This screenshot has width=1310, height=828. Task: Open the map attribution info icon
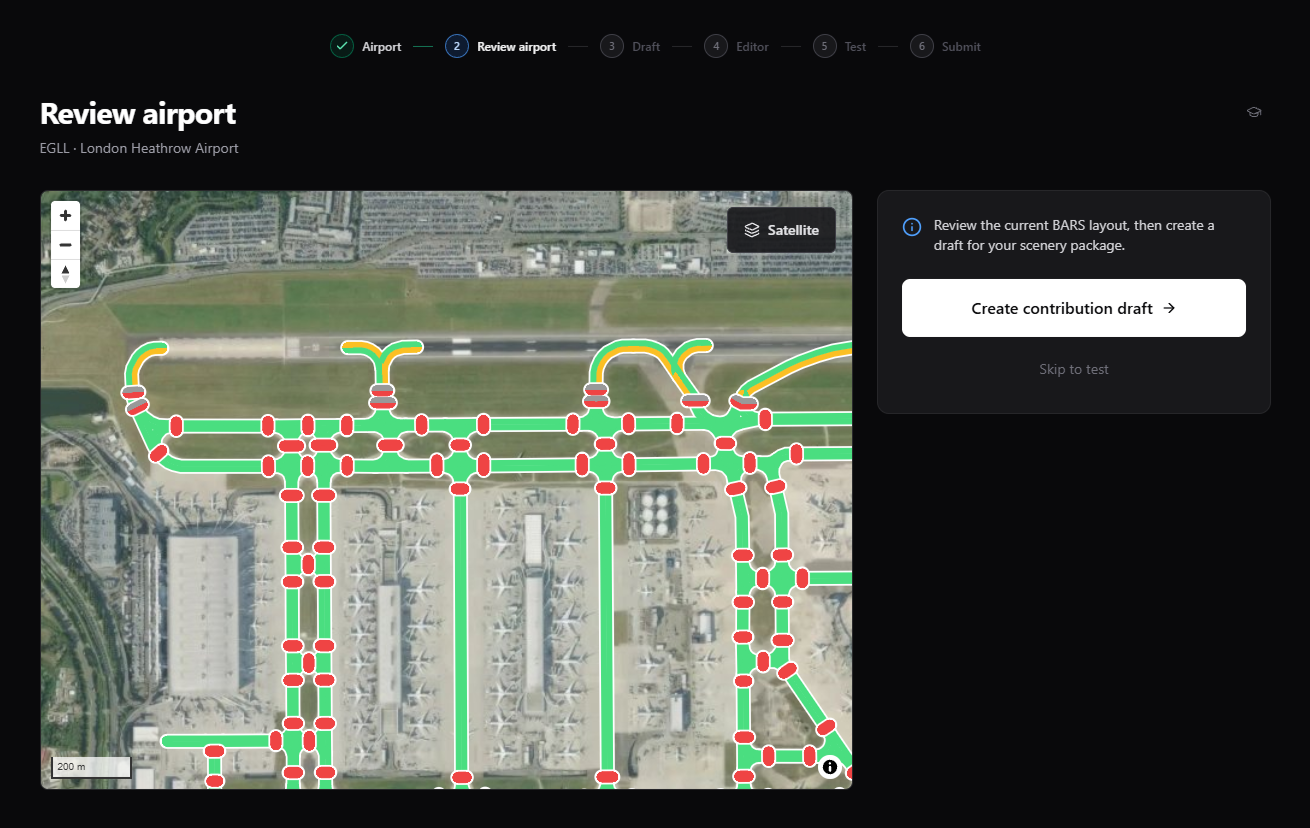(x=830, y=767)
